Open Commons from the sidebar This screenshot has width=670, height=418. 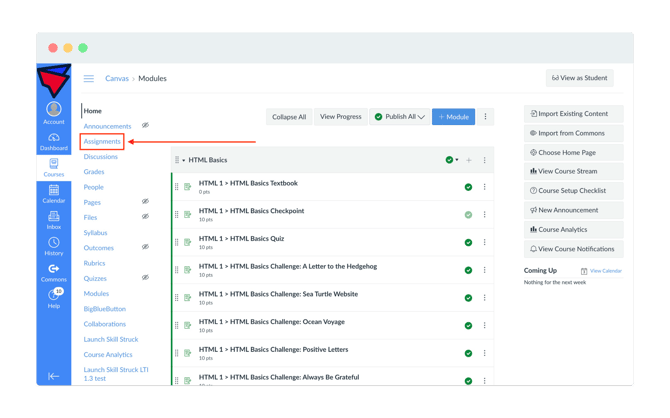tap(54, 273)
